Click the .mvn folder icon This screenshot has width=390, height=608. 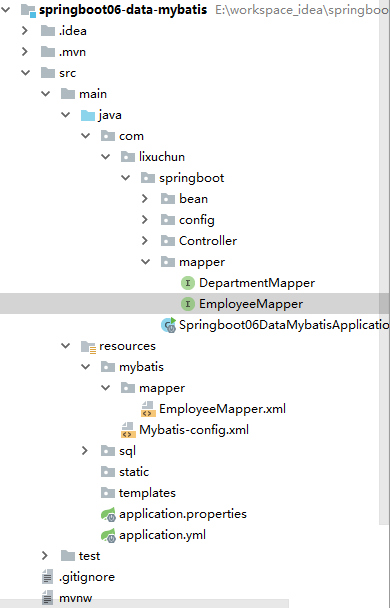point(48,52)
